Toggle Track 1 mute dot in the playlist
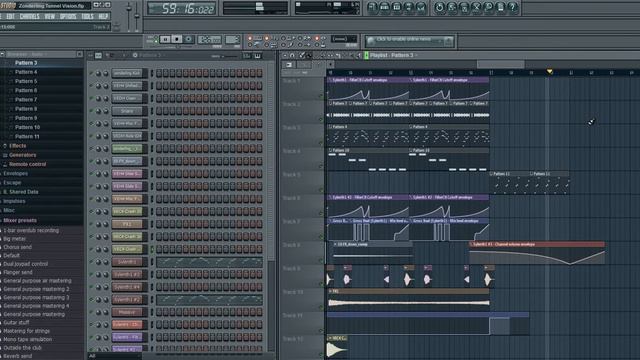This screenshot has height=360, width=640. click(321, 96)
